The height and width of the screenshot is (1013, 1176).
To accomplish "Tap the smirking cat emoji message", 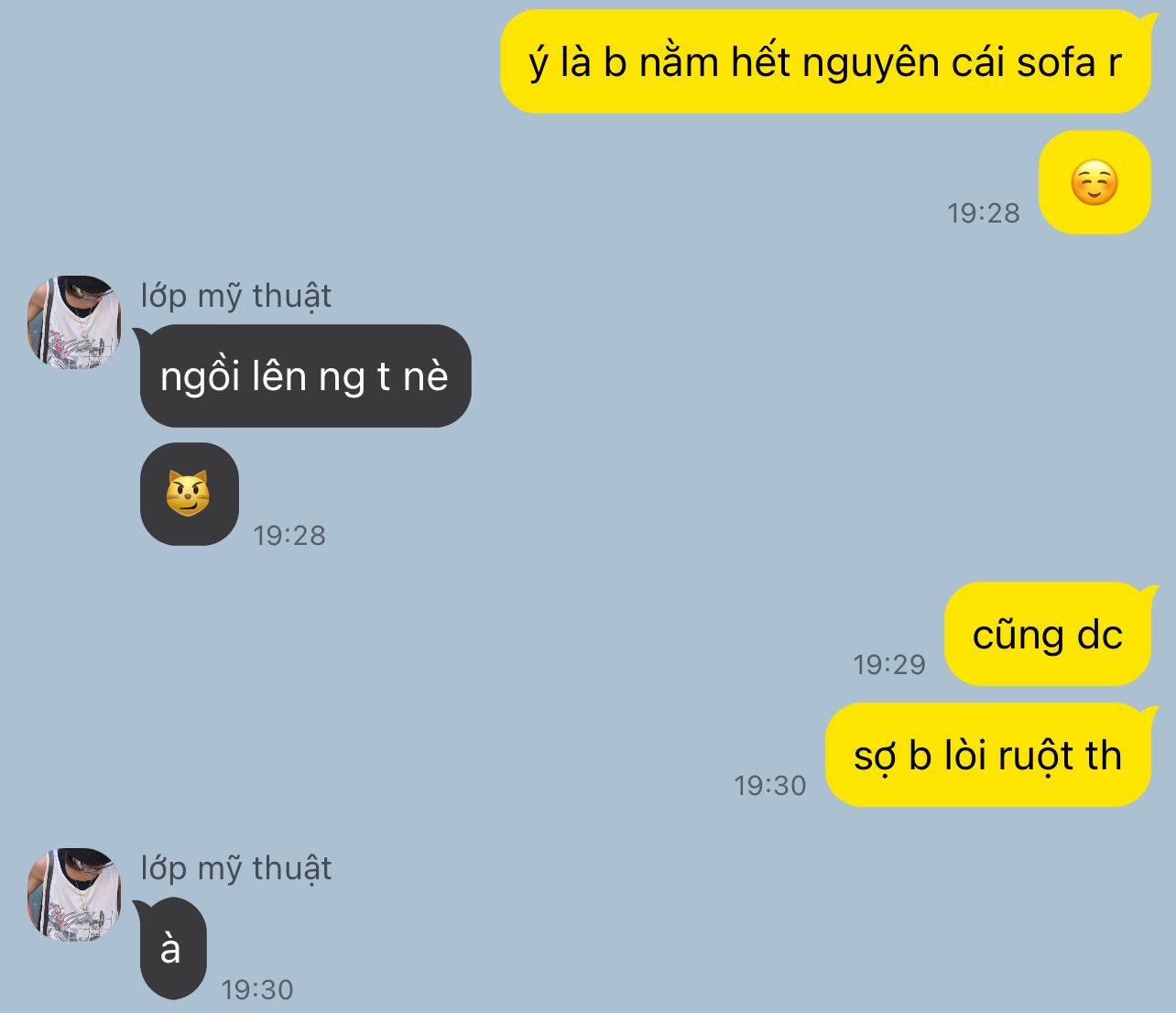I will 189,494.
